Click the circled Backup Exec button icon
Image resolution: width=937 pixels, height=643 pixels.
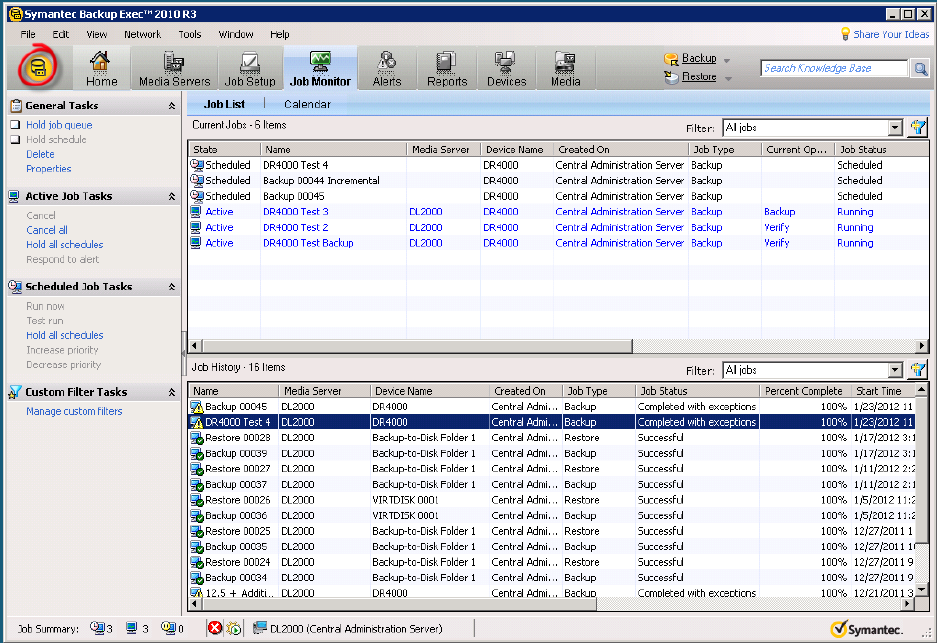coord(38,68)
